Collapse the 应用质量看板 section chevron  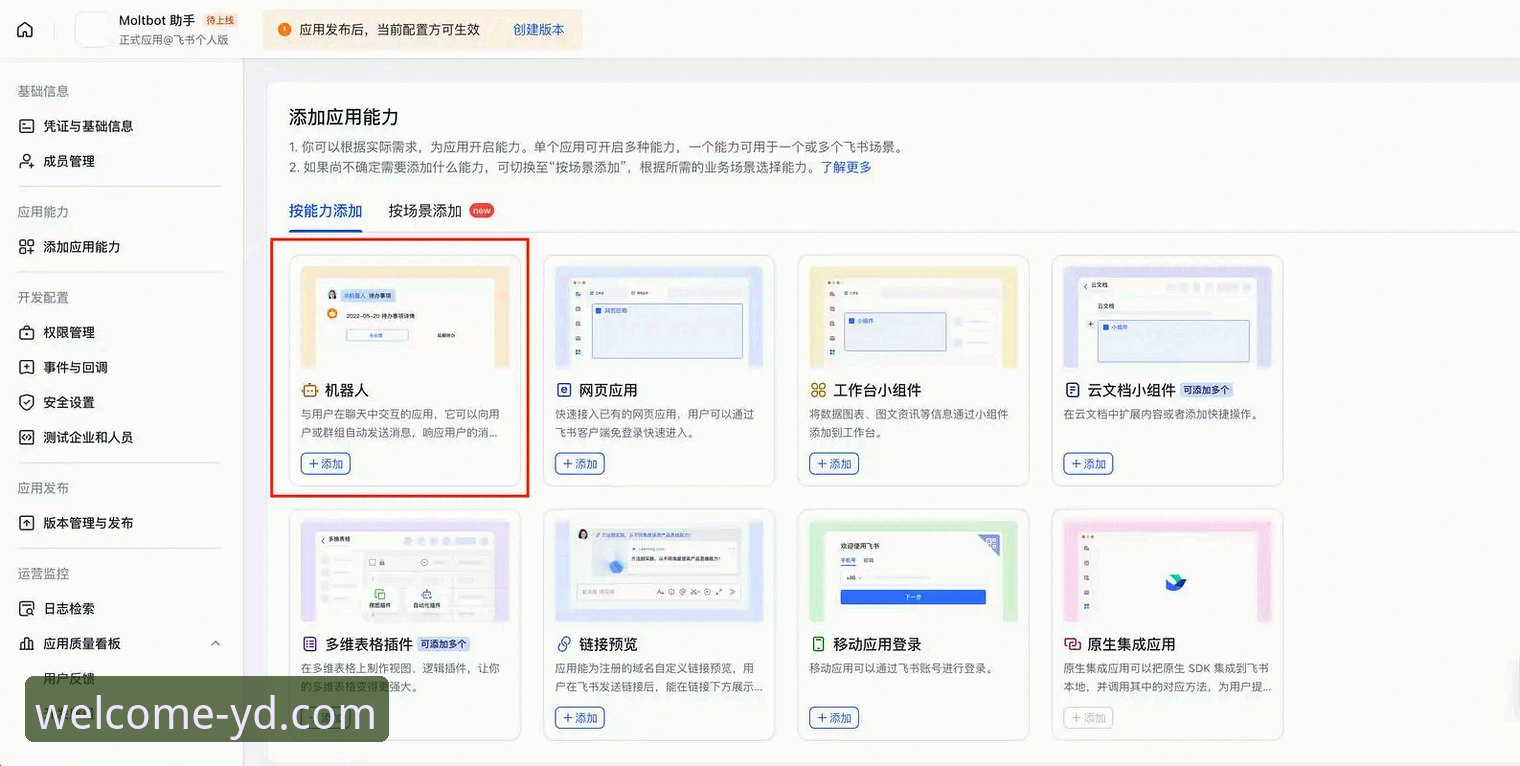pos(216,643)
